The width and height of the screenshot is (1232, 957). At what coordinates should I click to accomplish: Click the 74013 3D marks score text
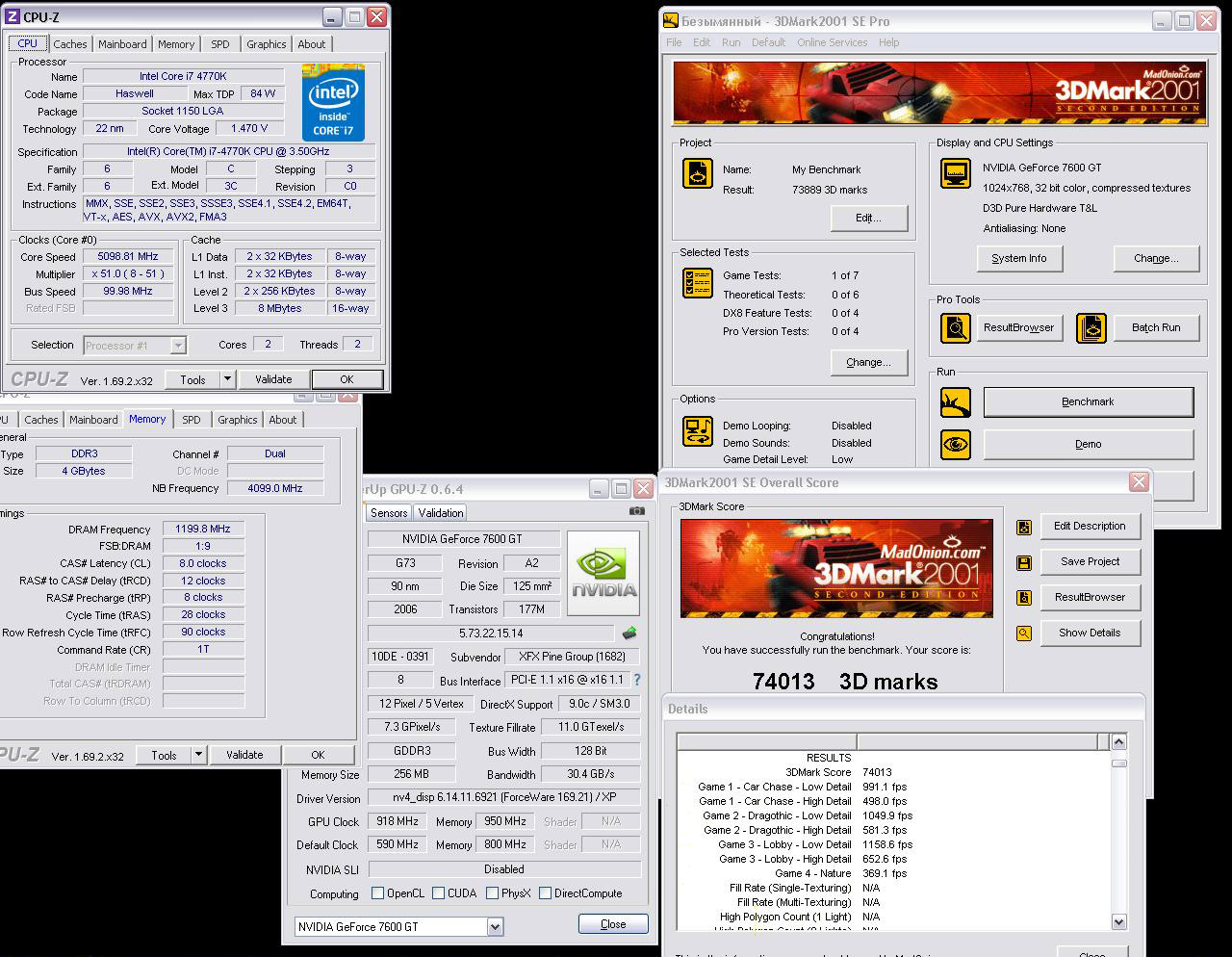[845, 682]
